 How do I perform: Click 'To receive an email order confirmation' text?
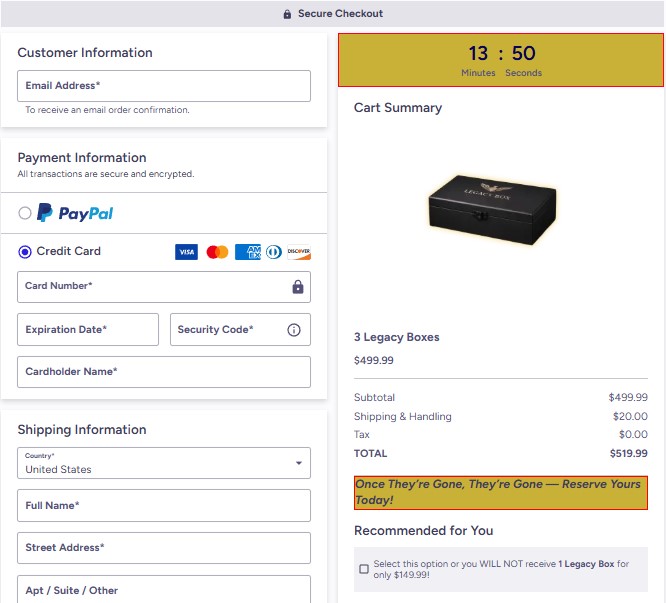coord(107,110)
